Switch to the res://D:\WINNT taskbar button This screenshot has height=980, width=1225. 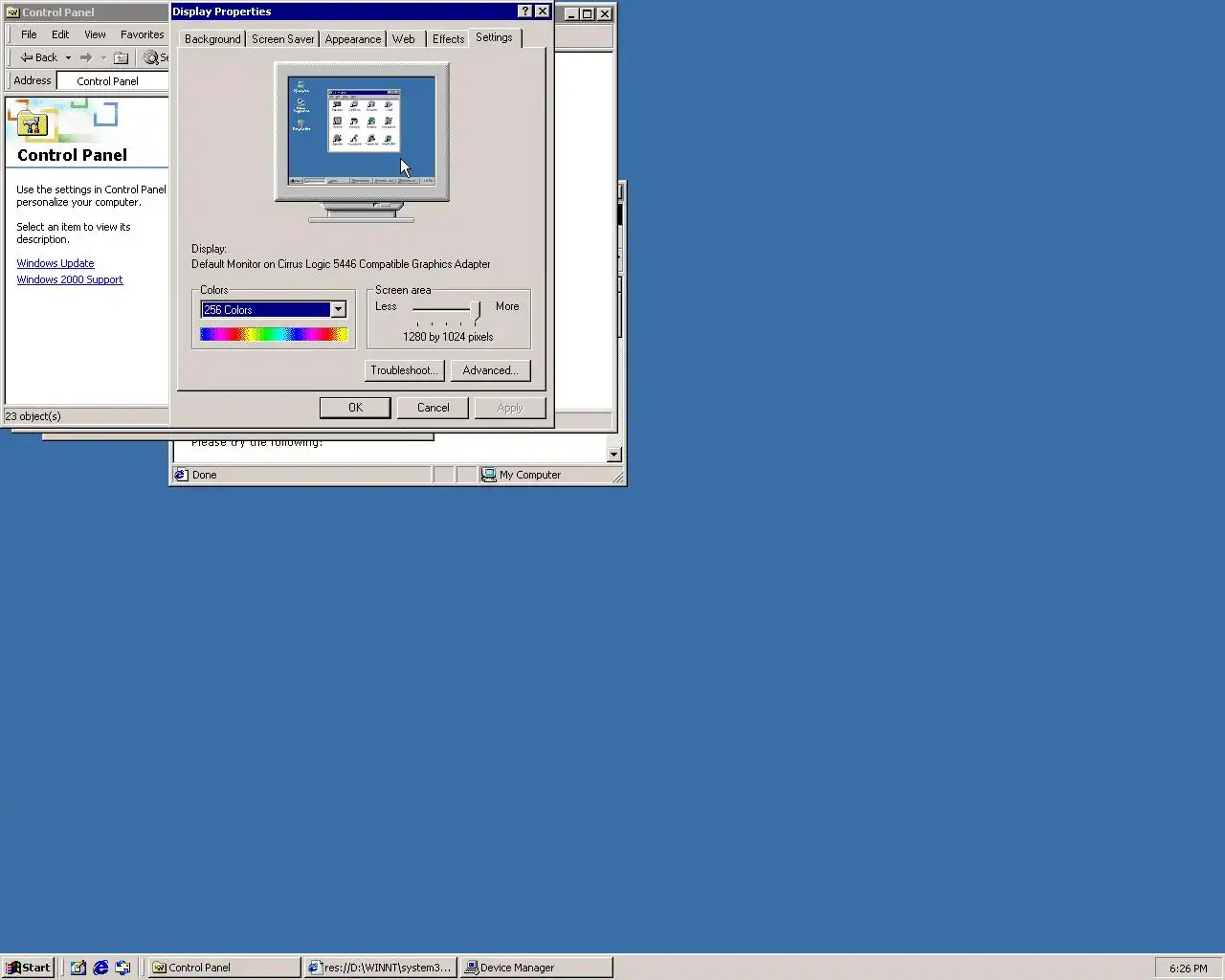[379, 968]
